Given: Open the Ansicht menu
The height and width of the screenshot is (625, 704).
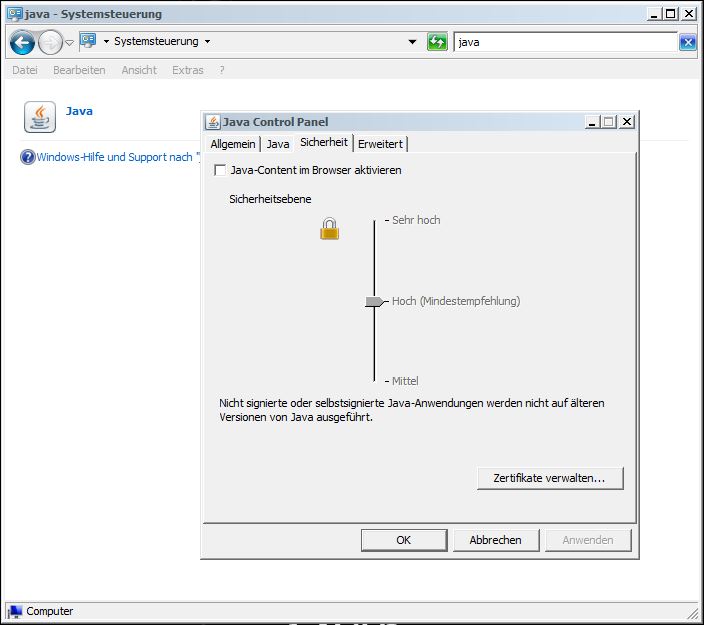Looking at the screenshot, I should click(x=139, y=70).
